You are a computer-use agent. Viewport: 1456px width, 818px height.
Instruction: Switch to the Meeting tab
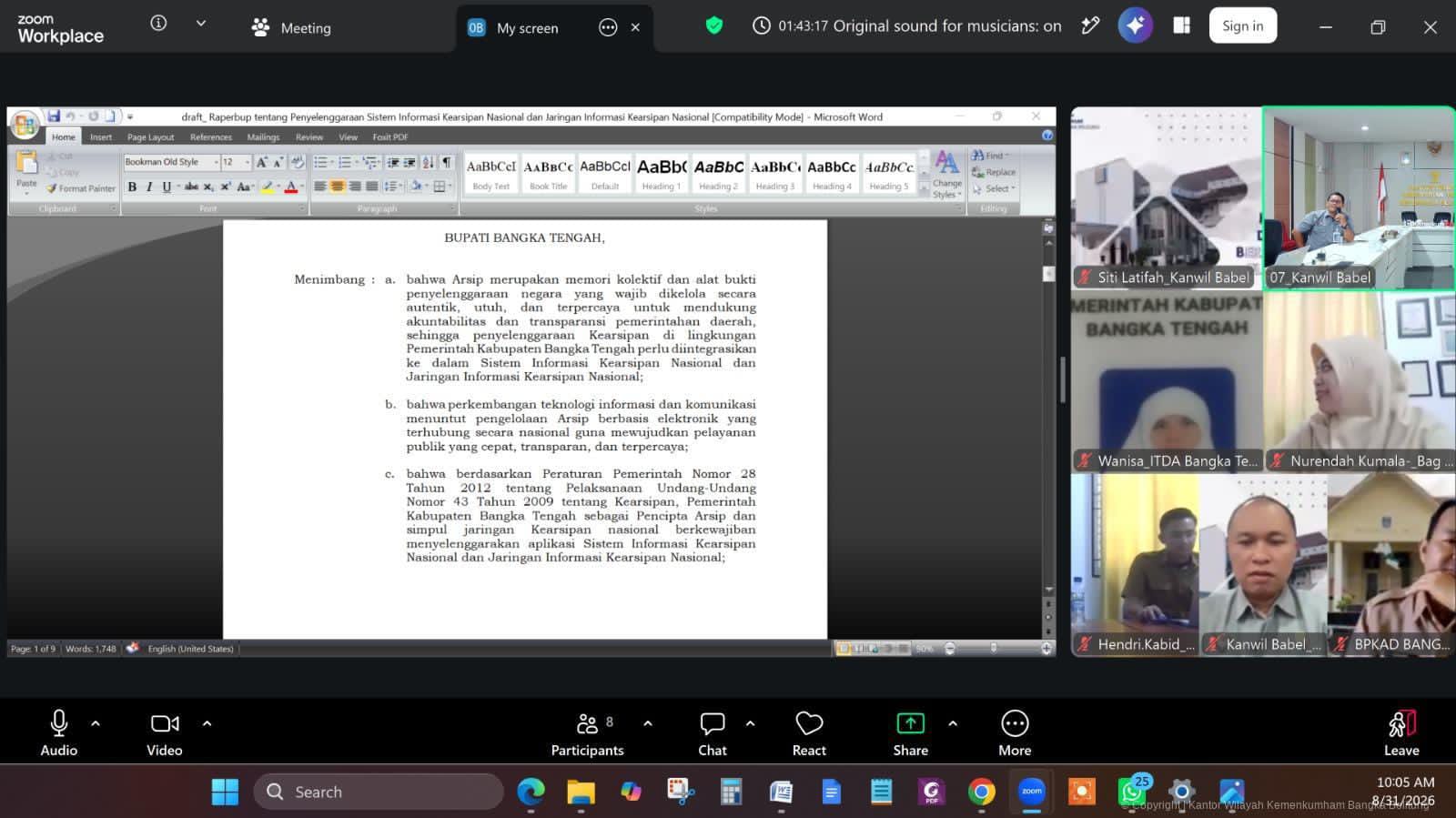[x=292, y=27]
